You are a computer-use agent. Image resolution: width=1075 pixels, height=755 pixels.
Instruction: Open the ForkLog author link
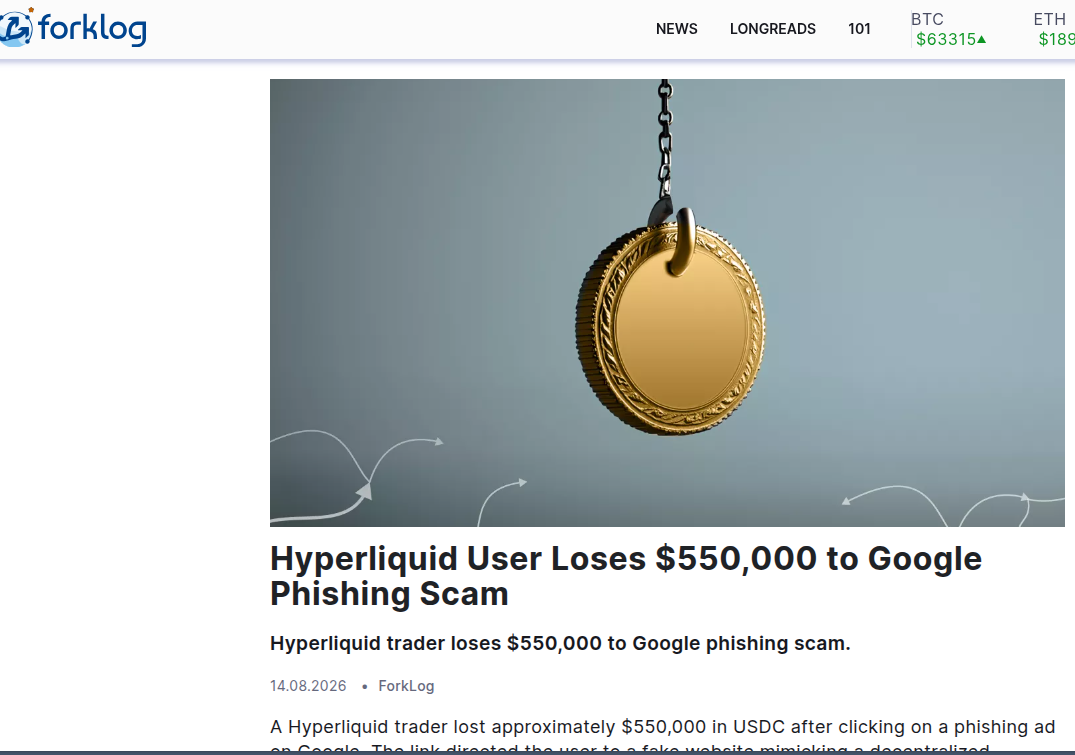point(406,686)
